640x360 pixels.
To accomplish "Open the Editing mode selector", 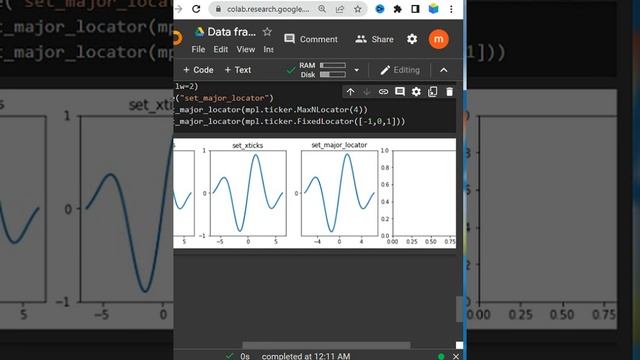I will [400, 70].
